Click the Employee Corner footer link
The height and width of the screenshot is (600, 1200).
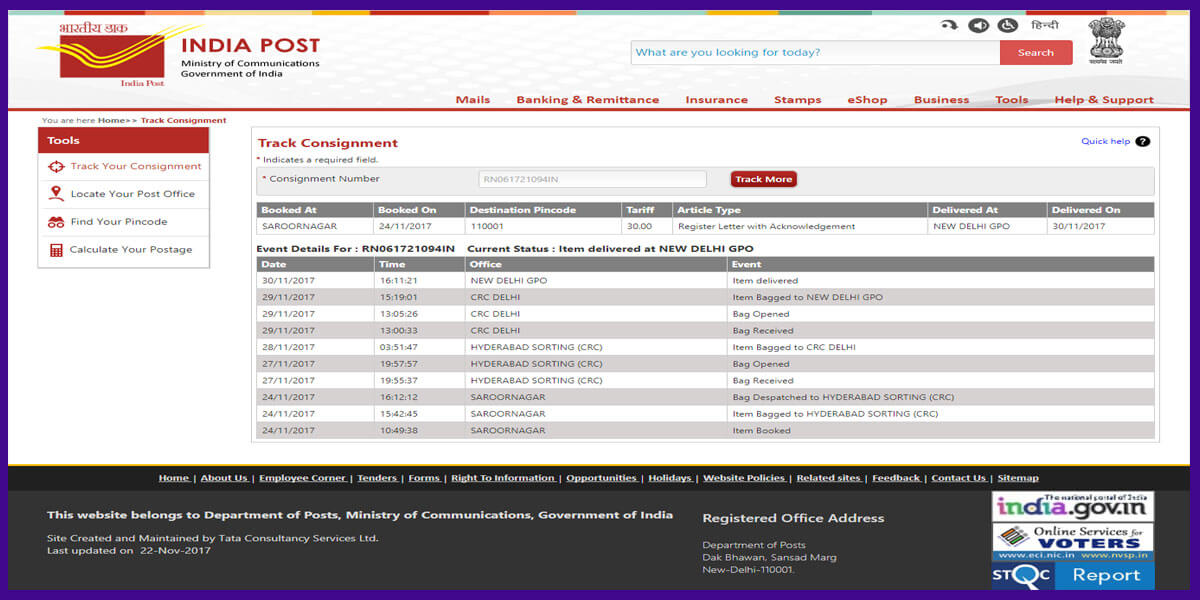click(x=303, y=478)
